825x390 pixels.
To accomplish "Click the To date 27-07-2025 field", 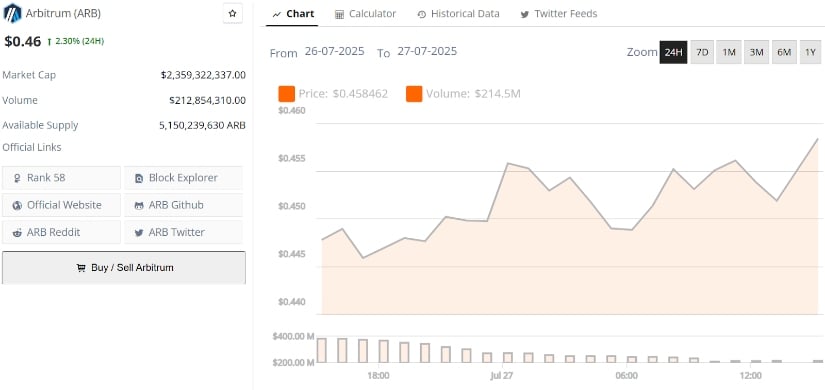I will [427, 52].
